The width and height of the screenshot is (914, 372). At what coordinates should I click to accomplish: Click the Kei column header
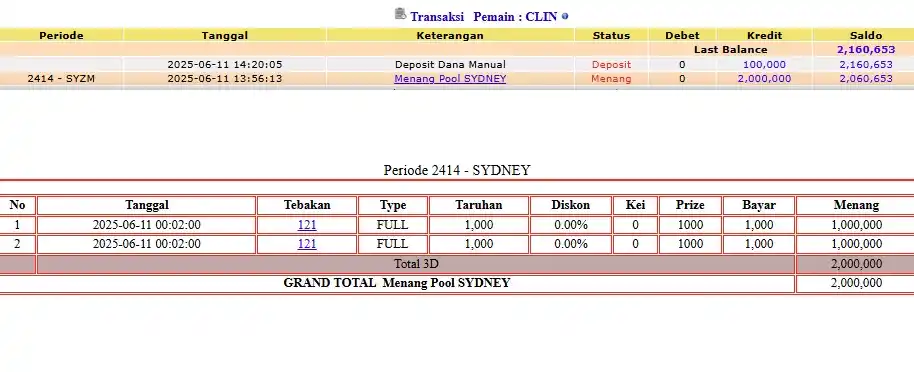[x=635, y=205]
